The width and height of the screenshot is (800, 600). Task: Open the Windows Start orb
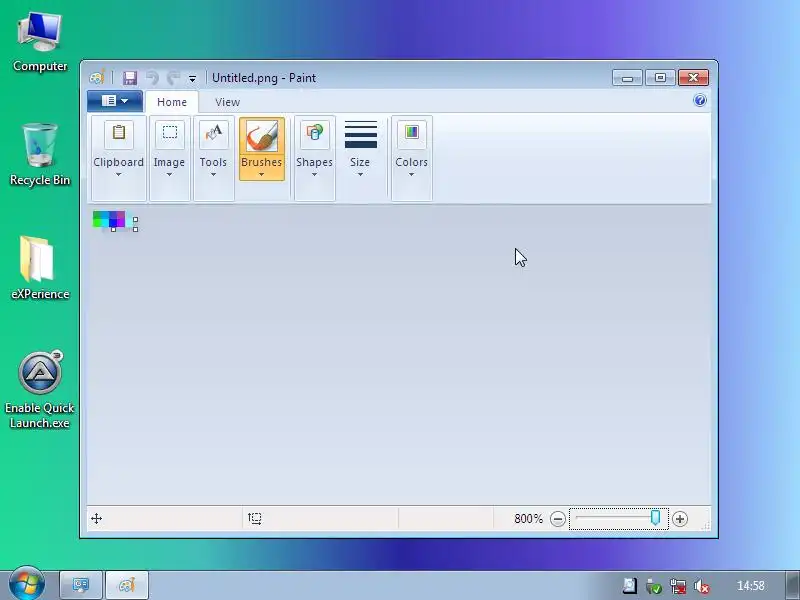click(27, 584)
